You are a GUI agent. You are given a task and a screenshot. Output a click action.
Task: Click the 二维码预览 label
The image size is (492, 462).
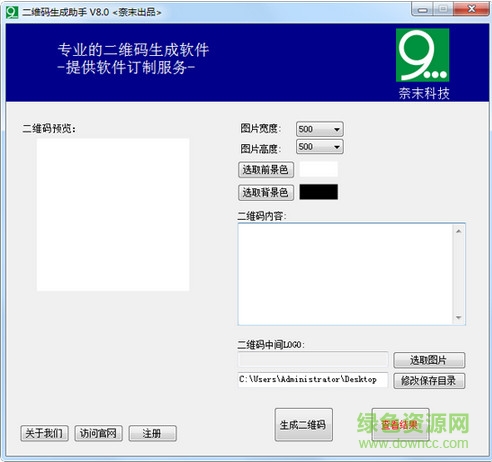(49, 129)
